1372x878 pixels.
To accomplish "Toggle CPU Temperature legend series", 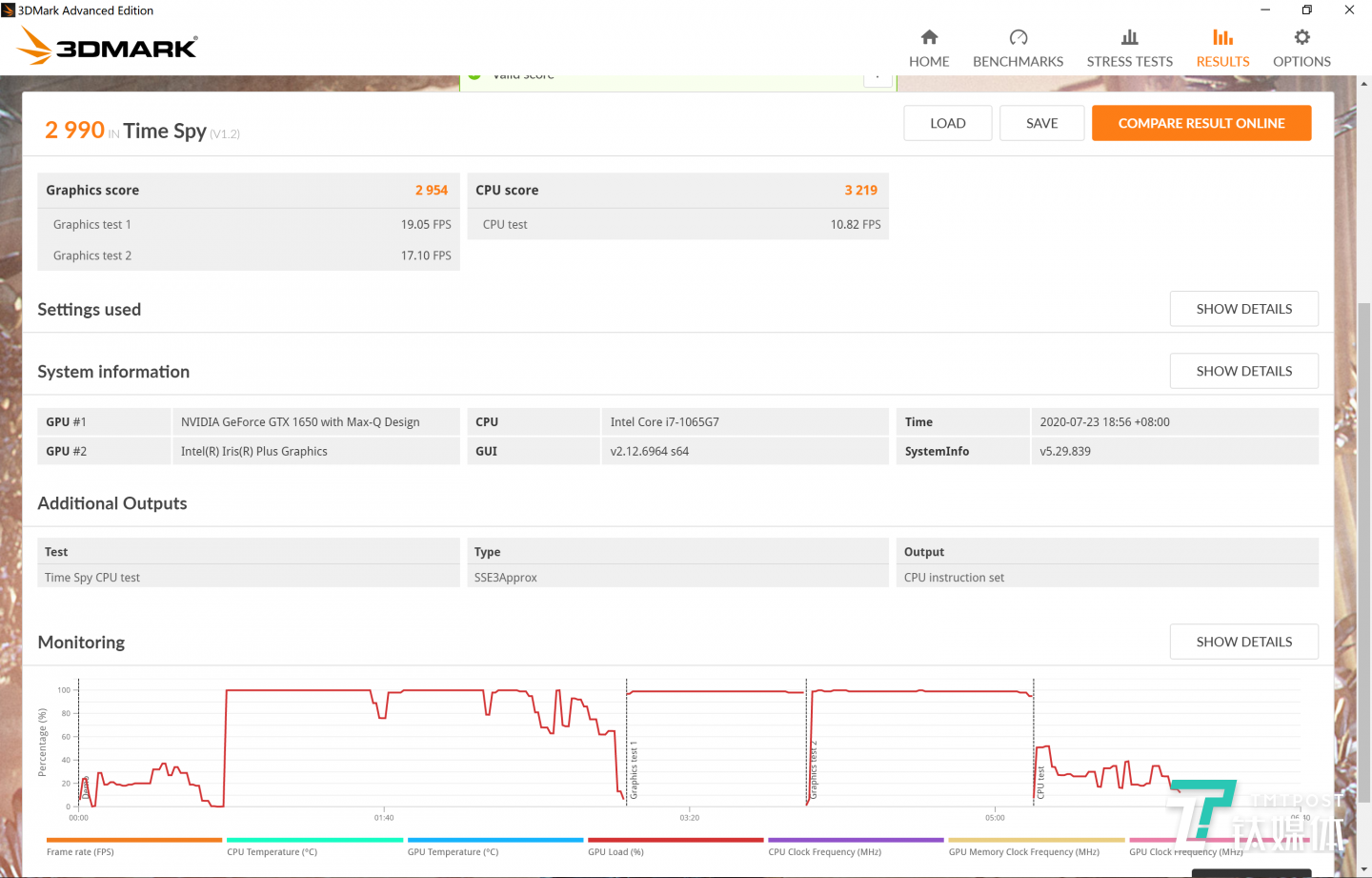I will [272, 852].
